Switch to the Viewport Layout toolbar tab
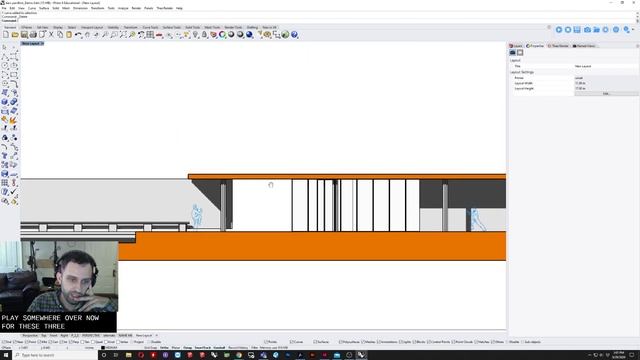 tap(92, 27)
